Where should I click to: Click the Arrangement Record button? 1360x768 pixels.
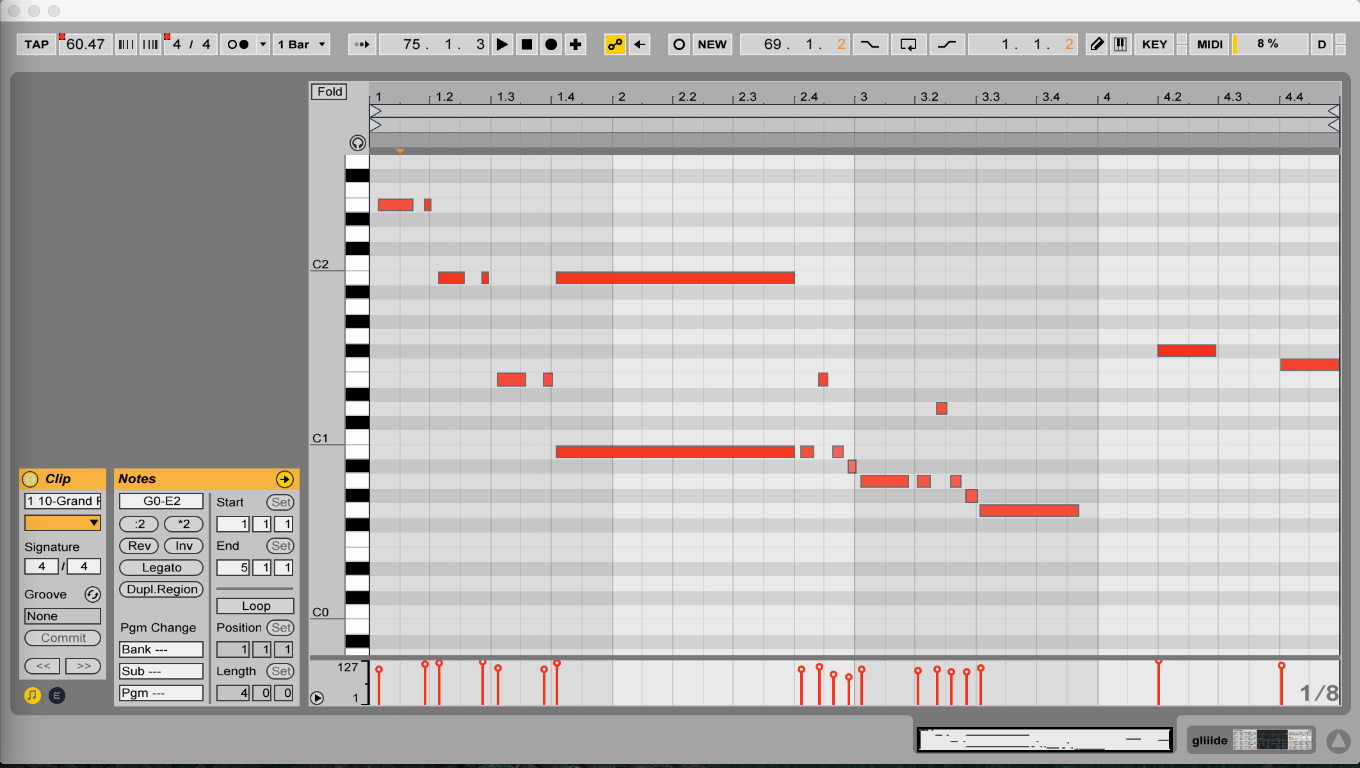pos(551,44)
